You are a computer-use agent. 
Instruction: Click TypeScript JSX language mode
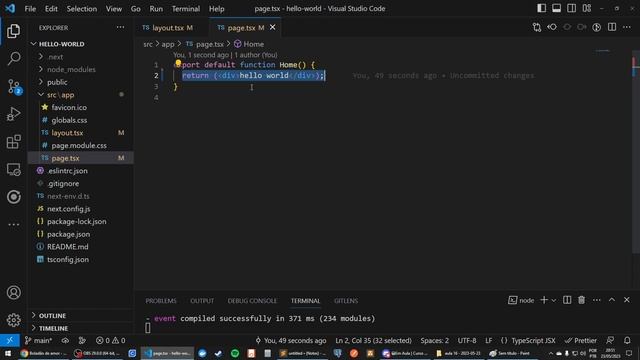click(x=528, y=340)
